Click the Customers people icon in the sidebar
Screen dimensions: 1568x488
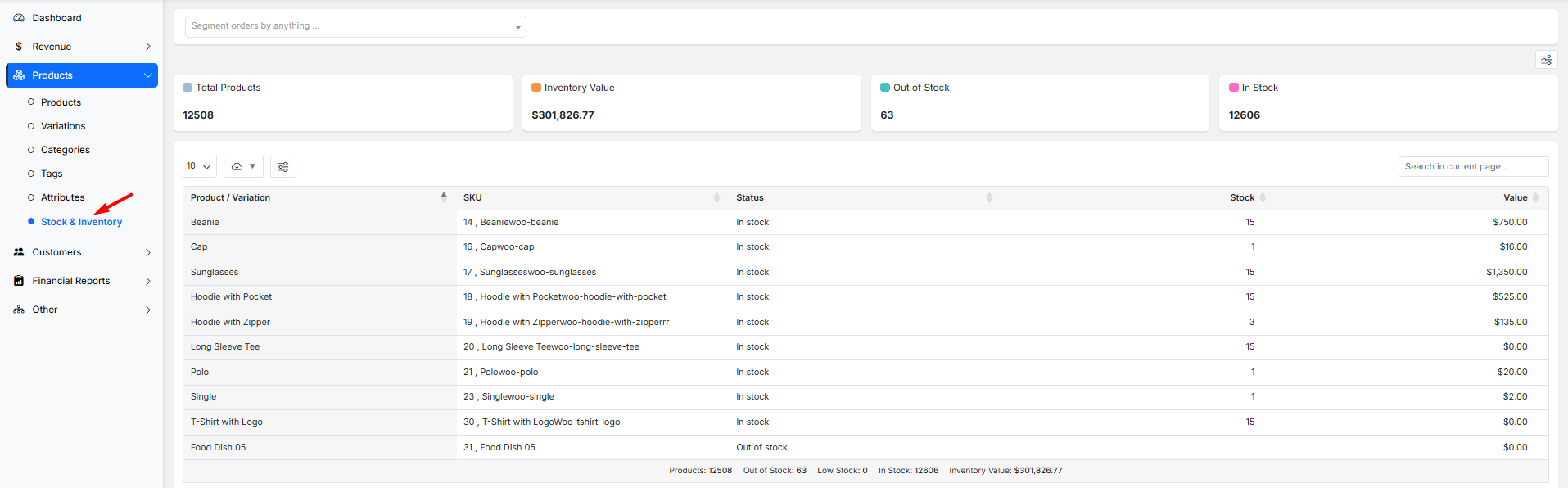[x=19, y=252]
